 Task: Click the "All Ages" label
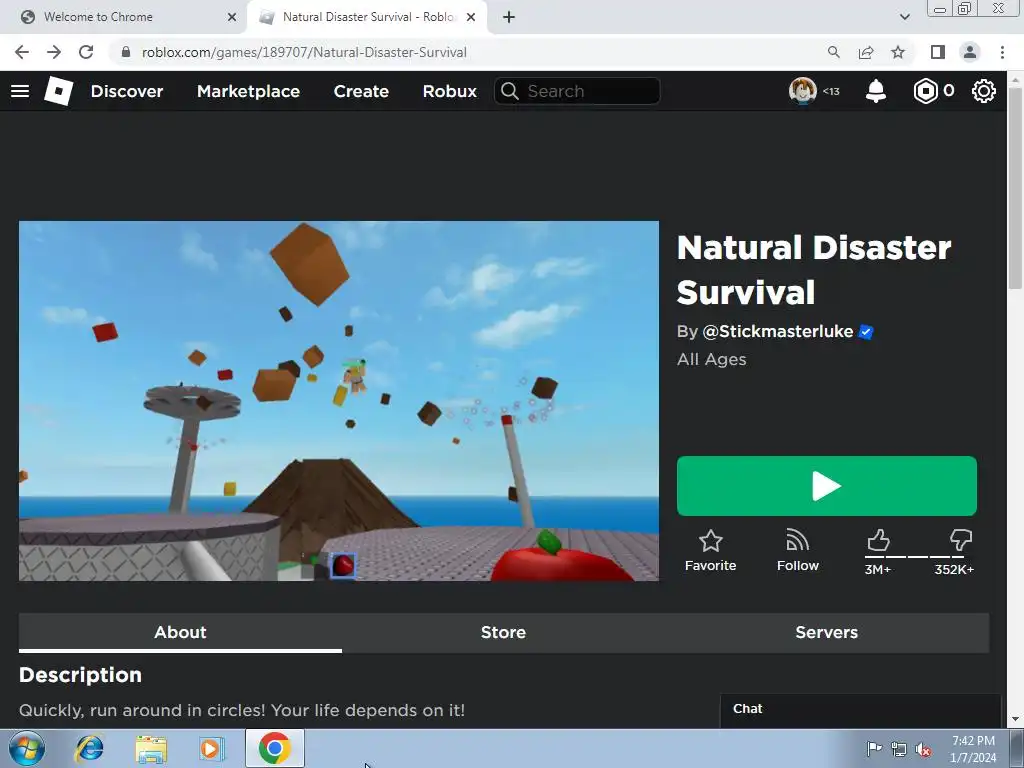point(712,359)
